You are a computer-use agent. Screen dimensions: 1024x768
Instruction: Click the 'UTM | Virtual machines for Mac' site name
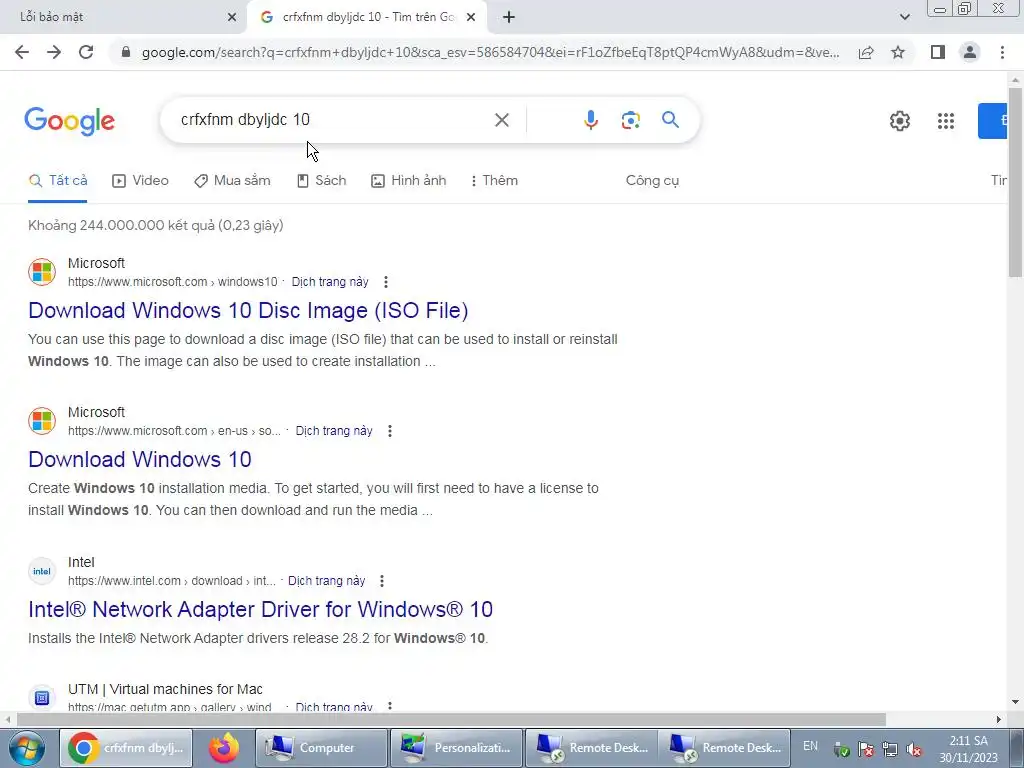click(x=165, y=690)
